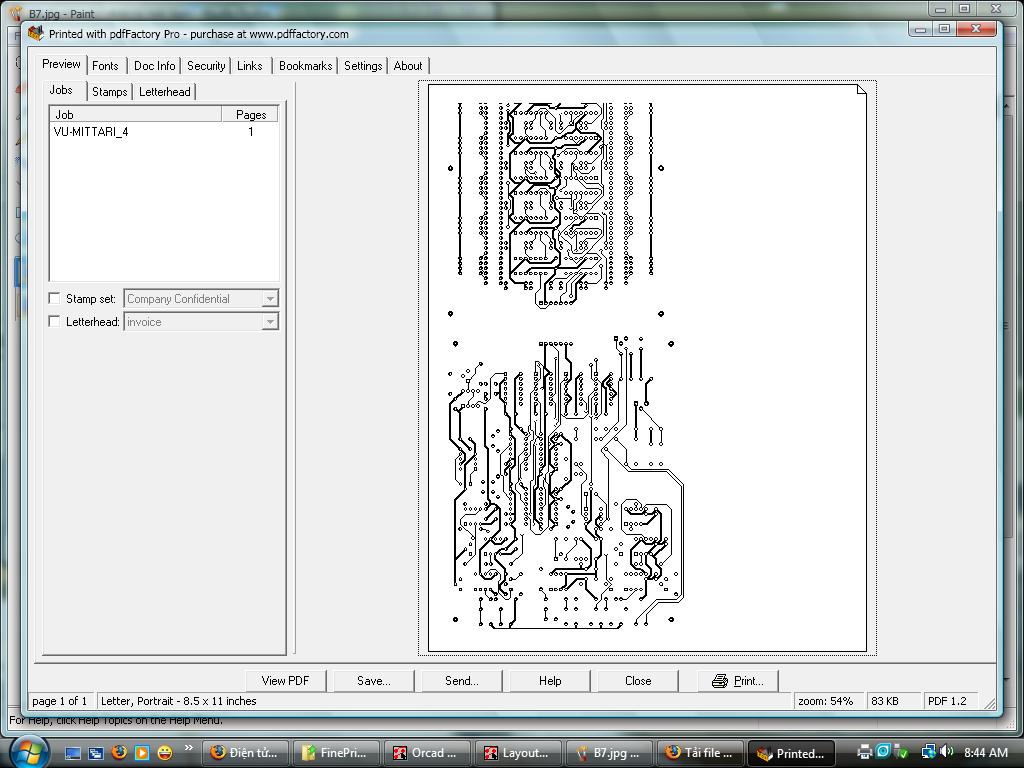Click the Send... button
Screen dimensions: 1024x768
click(x=462, y=680)
